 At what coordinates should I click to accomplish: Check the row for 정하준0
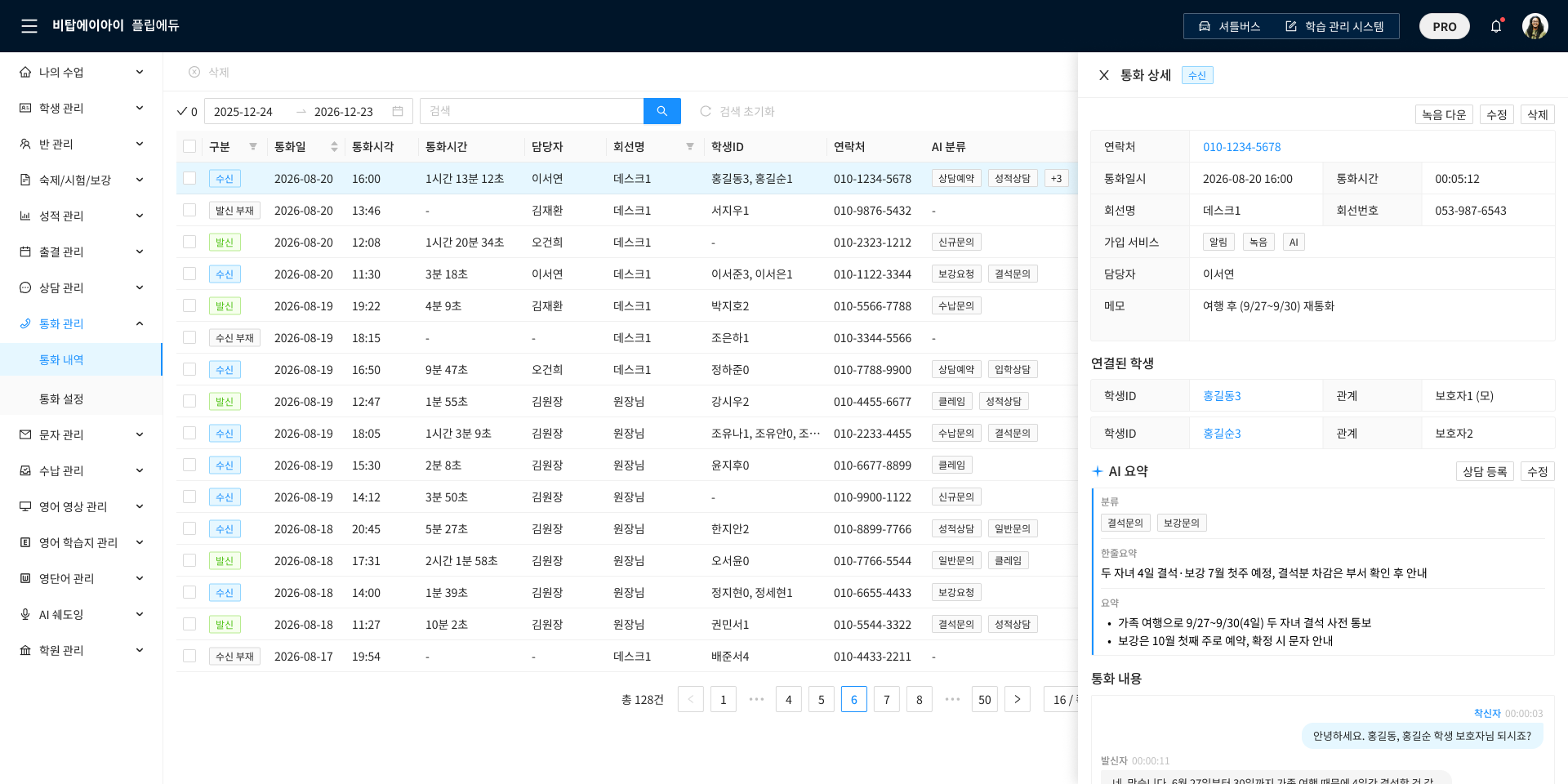189,369
